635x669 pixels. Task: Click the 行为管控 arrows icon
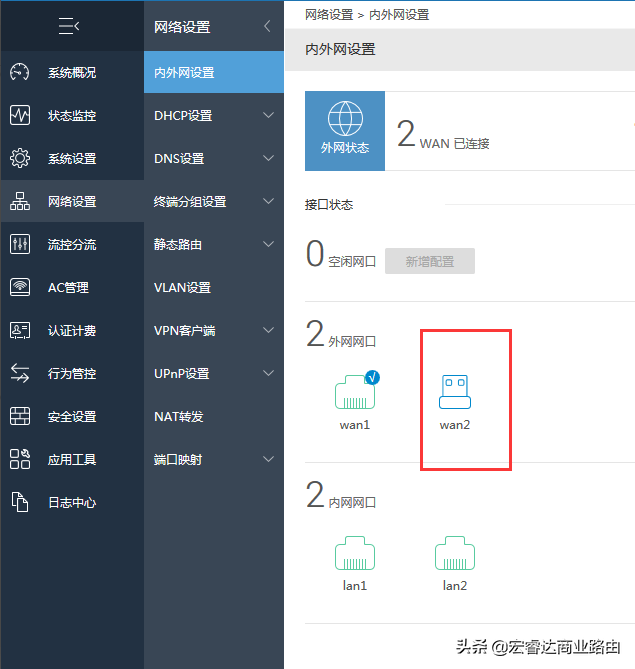tap(20, 373)
